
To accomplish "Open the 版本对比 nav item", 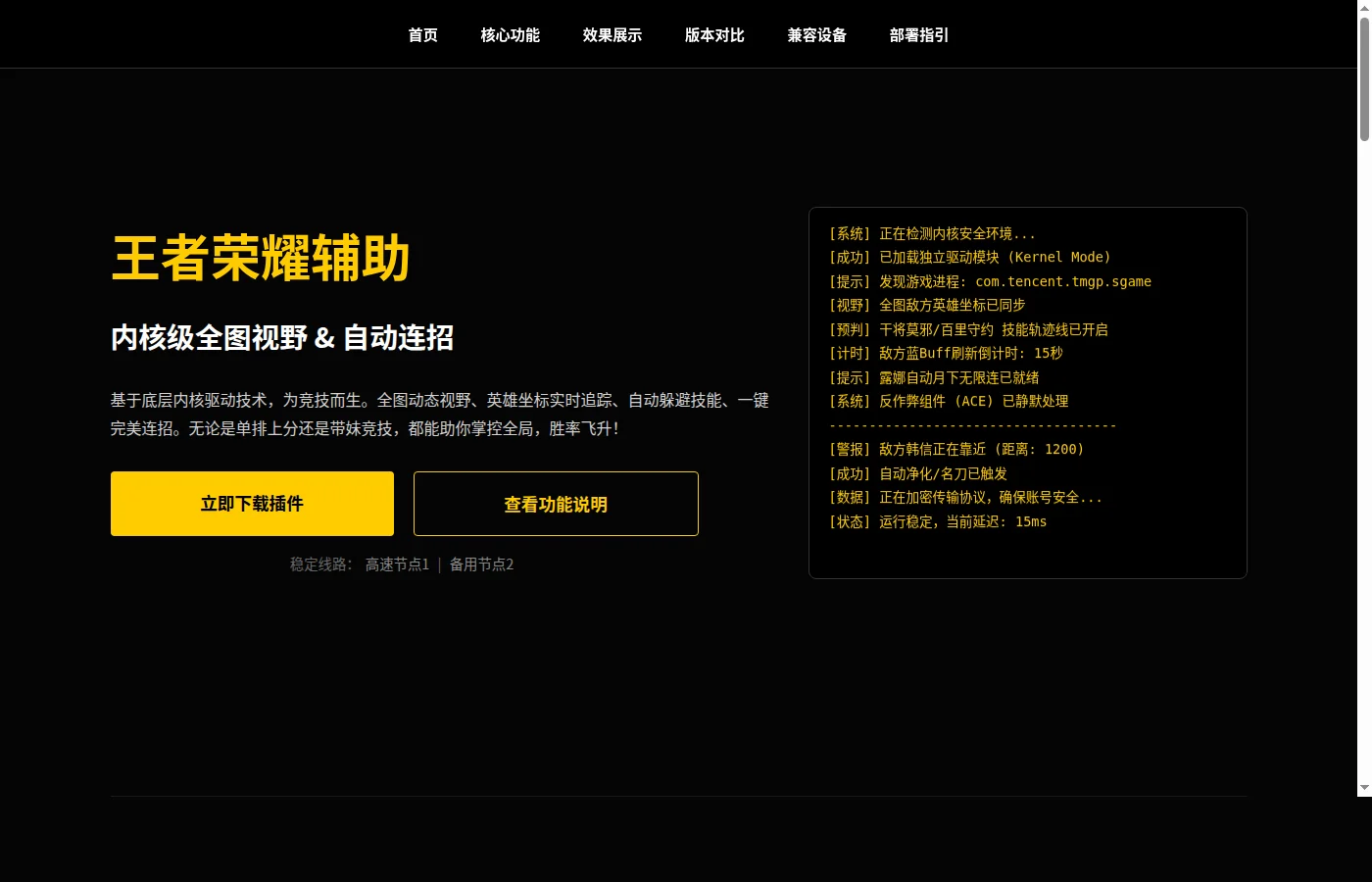I will tap(714, 35).
